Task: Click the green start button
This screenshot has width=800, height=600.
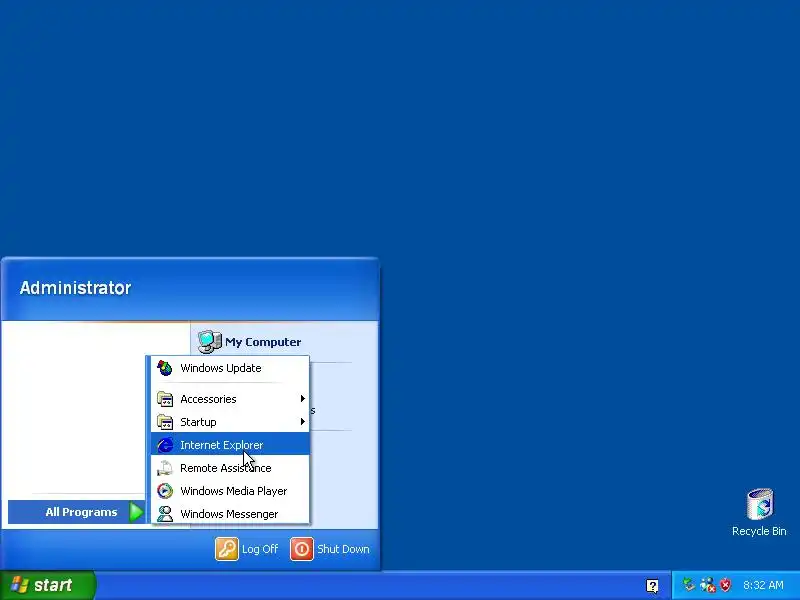Action: (x=47, y=585)
